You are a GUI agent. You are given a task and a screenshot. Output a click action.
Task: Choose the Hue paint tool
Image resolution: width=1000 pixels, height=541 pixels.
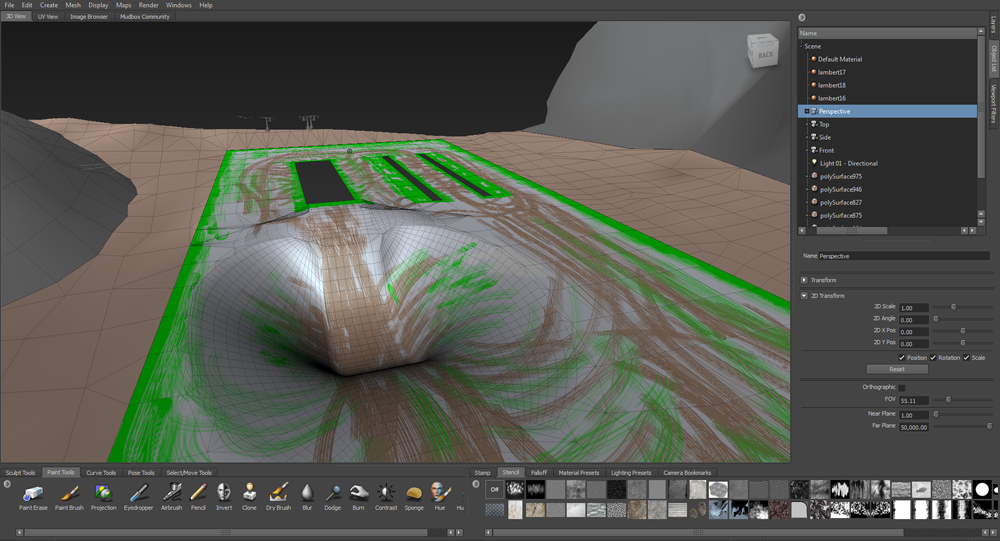click(x=439, y=497)
